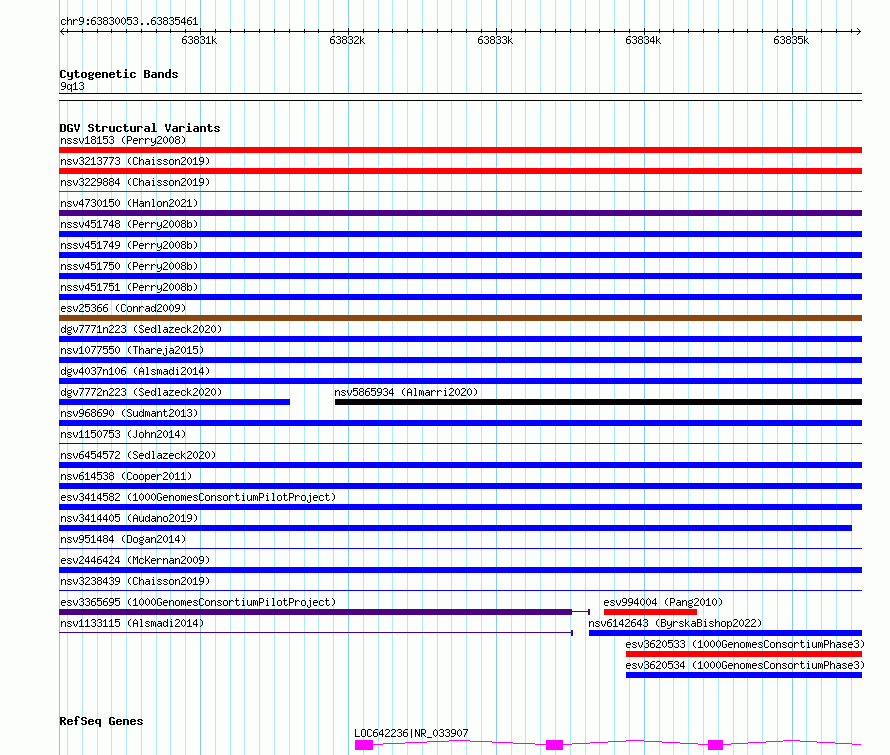Open gene label LOC642236|NR_033907
Viewport: 890px width, 755px height.
[x=412, y=733]
